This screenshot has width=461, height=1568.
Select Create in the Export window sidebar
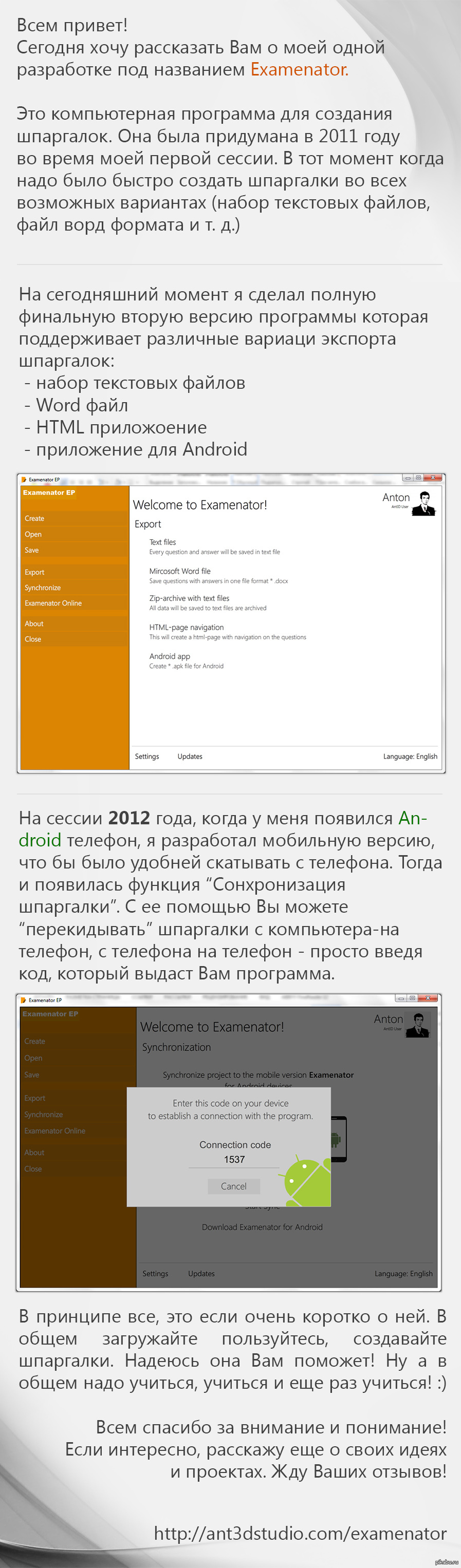pos(35,519)
